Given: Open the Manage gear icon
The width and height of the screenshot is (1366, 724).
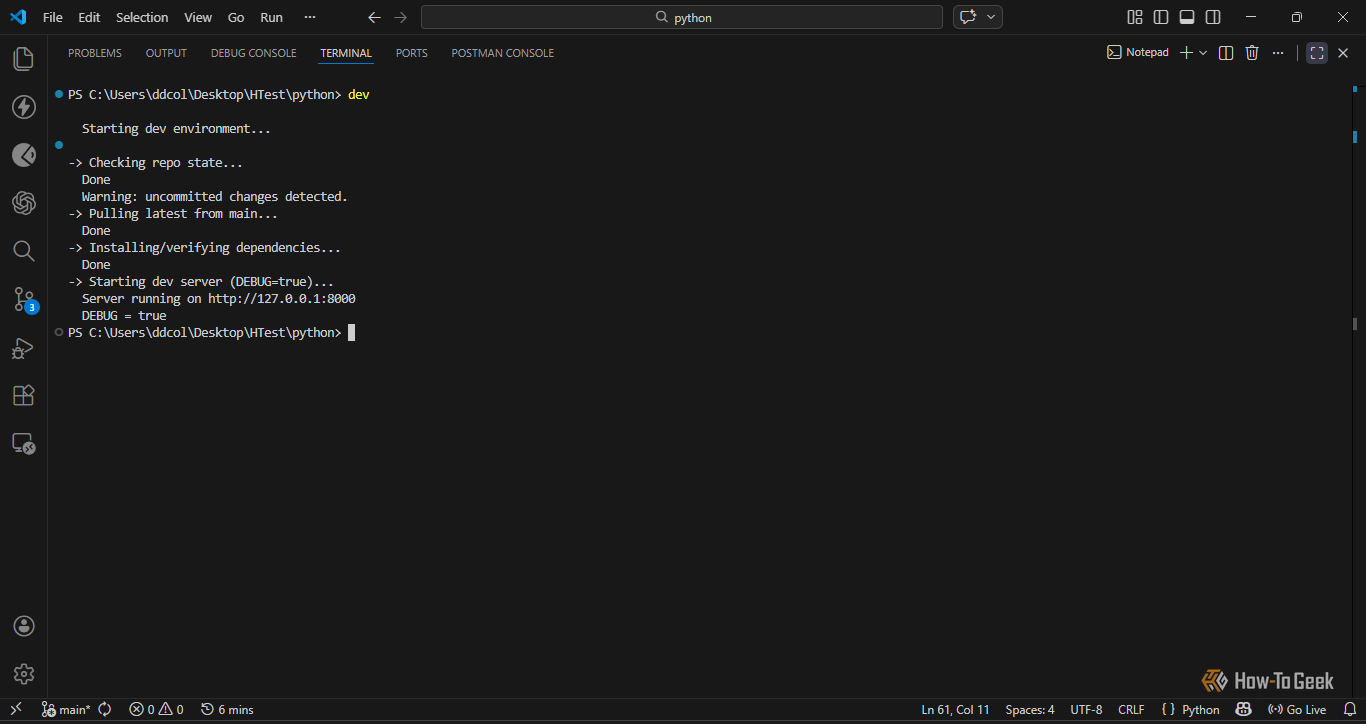Looking at the screenshot, I should tap(24, 674).
